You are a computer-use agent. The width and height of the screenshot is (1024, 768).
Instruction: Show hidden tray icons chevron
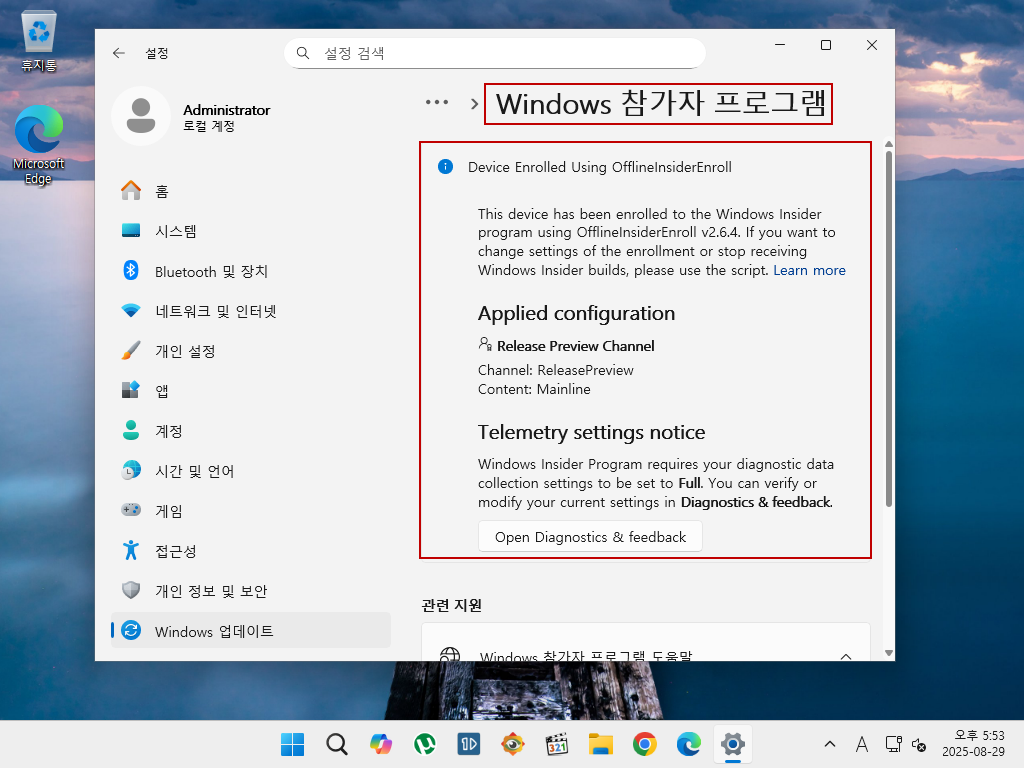829,744
